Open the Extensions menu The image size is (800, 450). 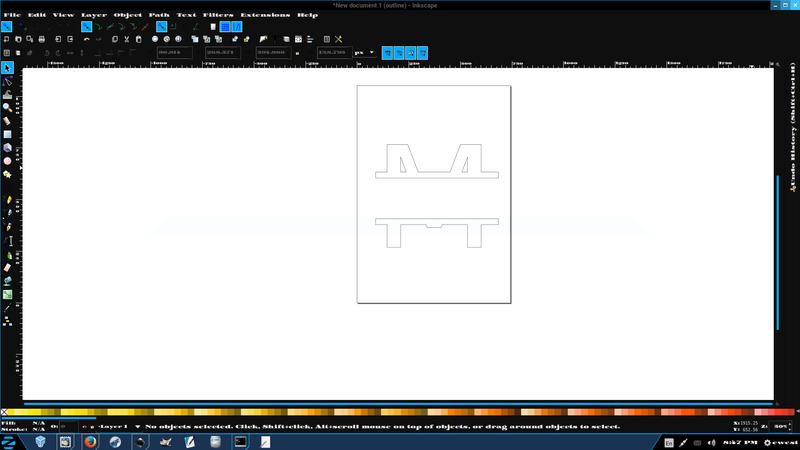pos(265,15)
